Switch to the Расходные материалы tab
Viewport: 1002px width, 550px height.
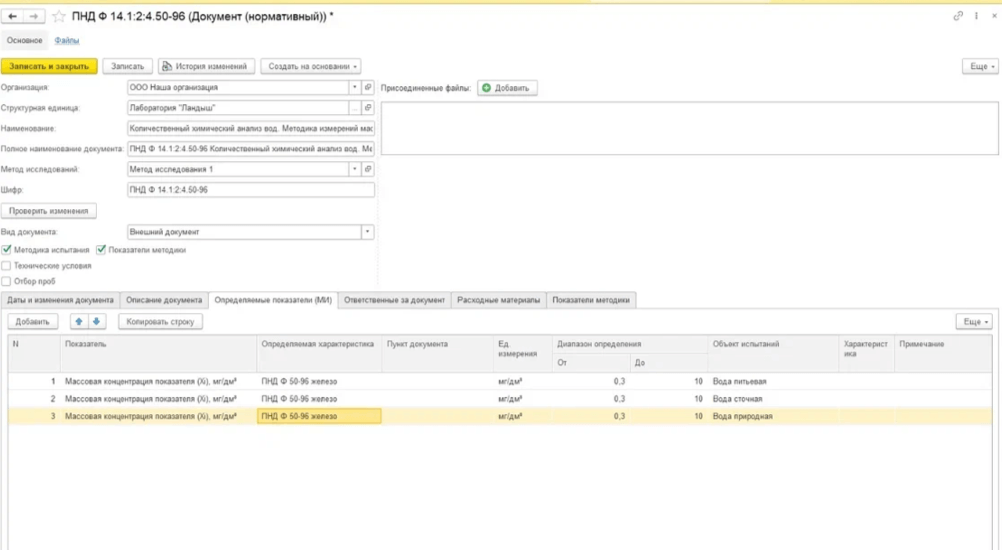point(499,300)
